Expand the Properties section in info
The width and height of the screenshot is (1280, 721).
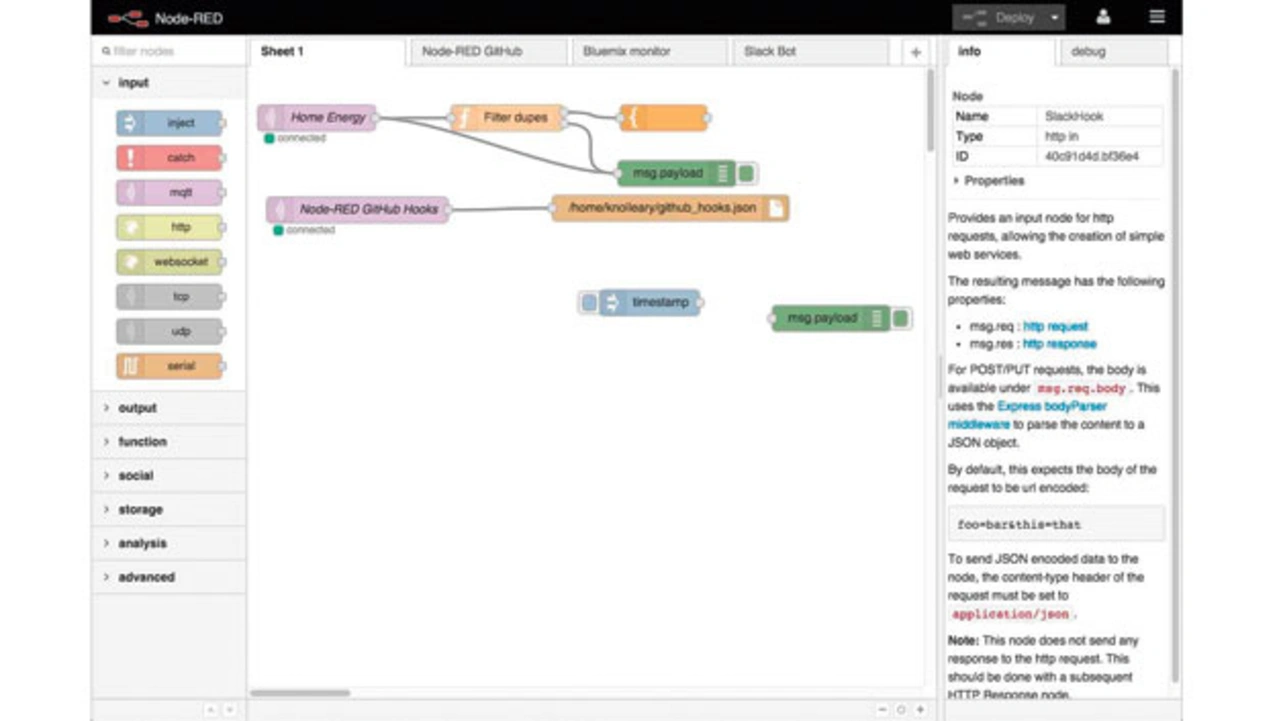pos(989,181)
